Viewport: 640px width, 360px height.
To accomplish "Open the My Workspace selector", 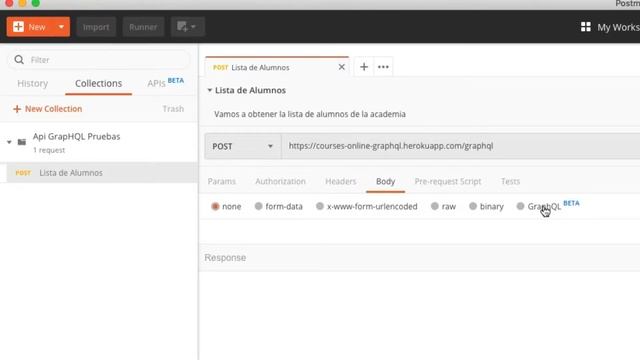I will [618, 27].
